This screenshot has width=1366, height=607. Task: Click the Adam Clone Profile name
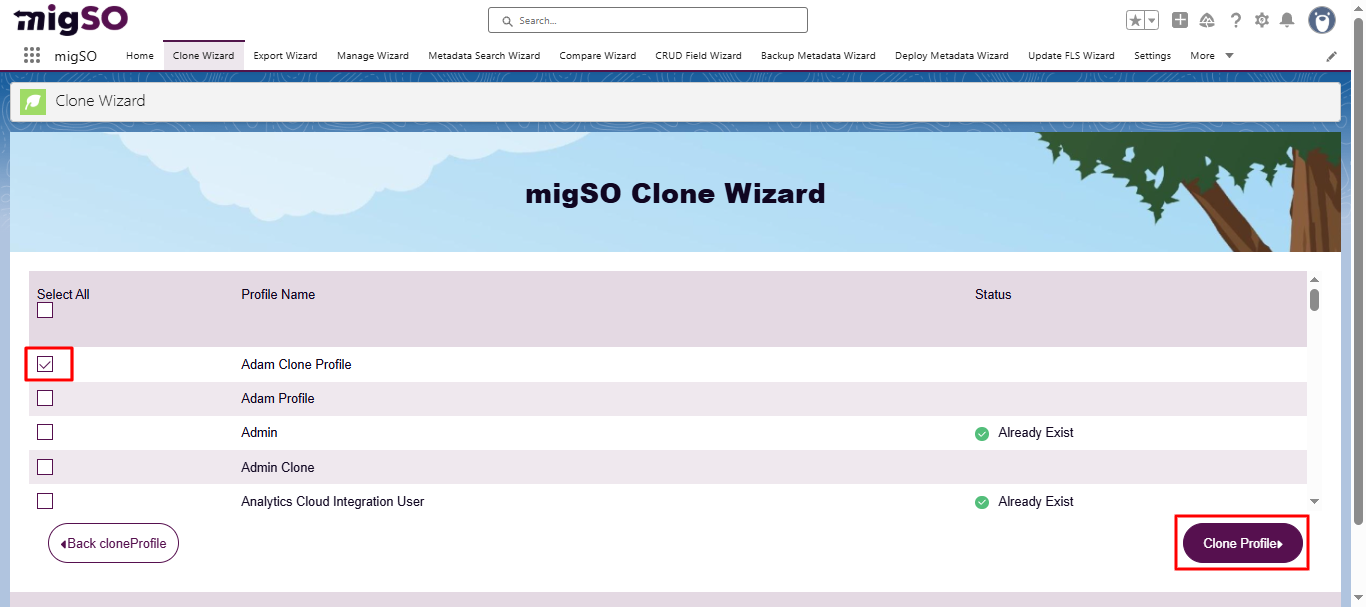click(296, 364)
